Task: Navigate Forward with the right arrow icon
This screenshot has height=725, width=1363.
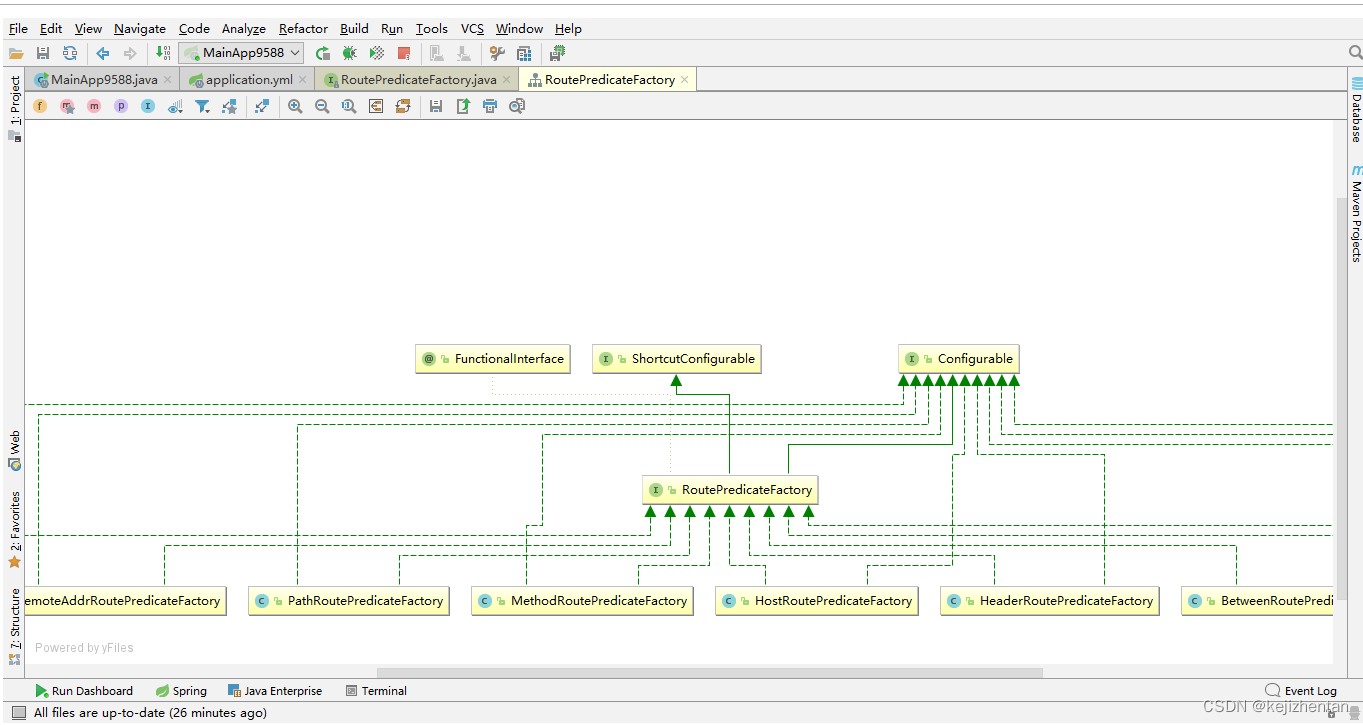Action: click(x=130, y=53)
